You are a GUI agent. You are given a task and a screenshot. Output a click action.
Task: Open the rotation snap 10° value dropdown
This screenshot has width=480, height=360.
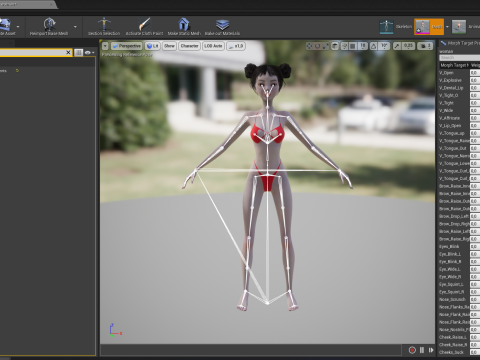point(384,46)
